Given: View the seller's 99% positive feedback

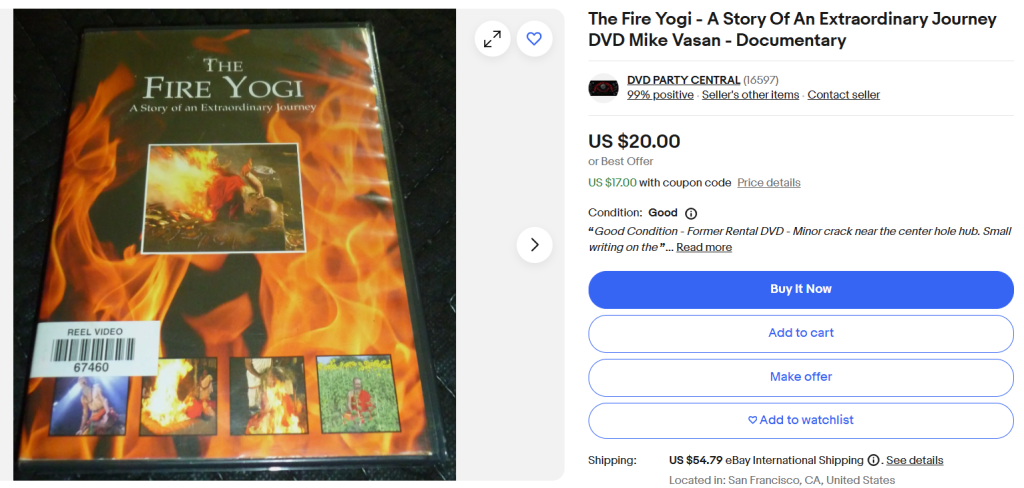Looking at the screenshot, I should tap(660, 95).
